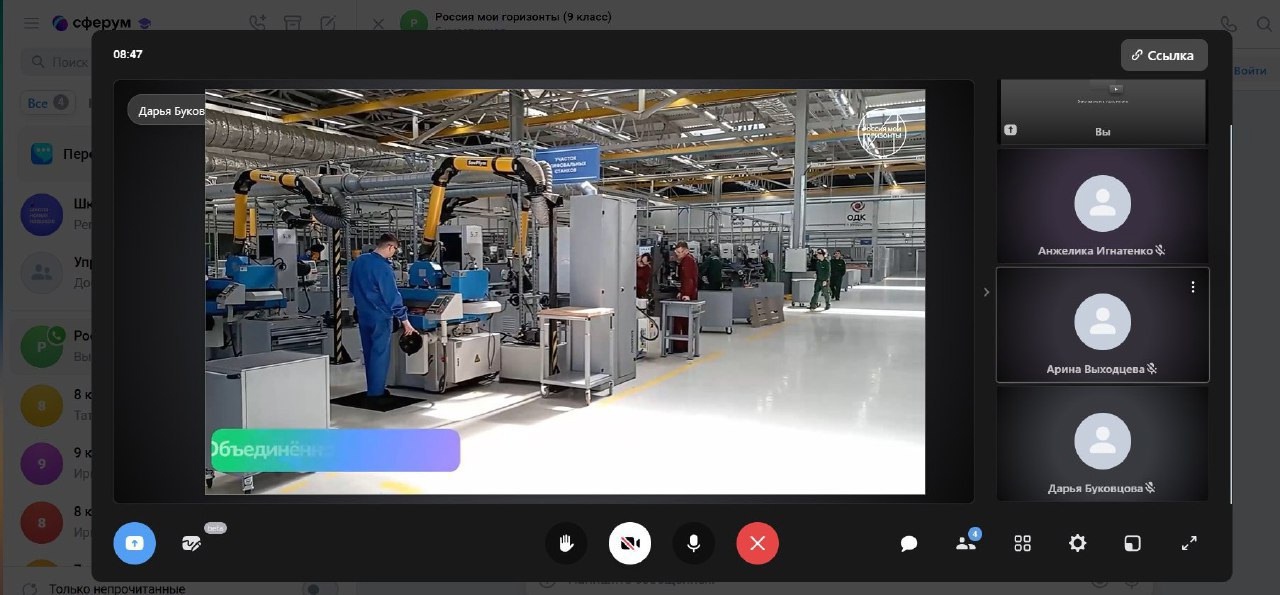Viewport: 1280px width, 595px height.
Task: Copy the call link via Ссылка button
Action: [1164, 55]
